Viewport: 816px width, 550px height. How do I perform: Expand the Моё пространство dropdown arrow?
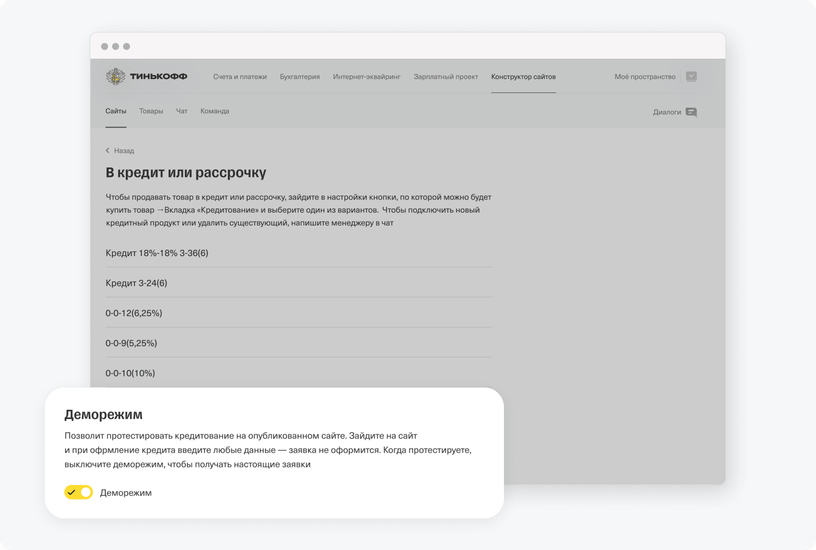[x=691, y=76]
